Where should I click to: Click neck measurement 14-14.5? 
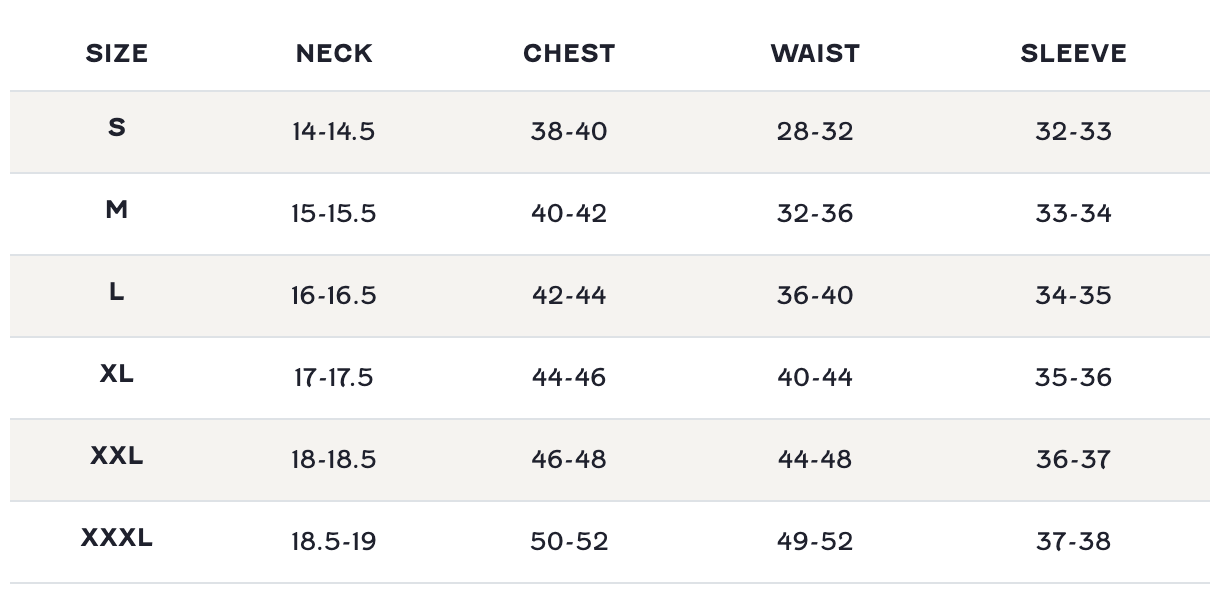pyautogui.click(x=334, y=132)
